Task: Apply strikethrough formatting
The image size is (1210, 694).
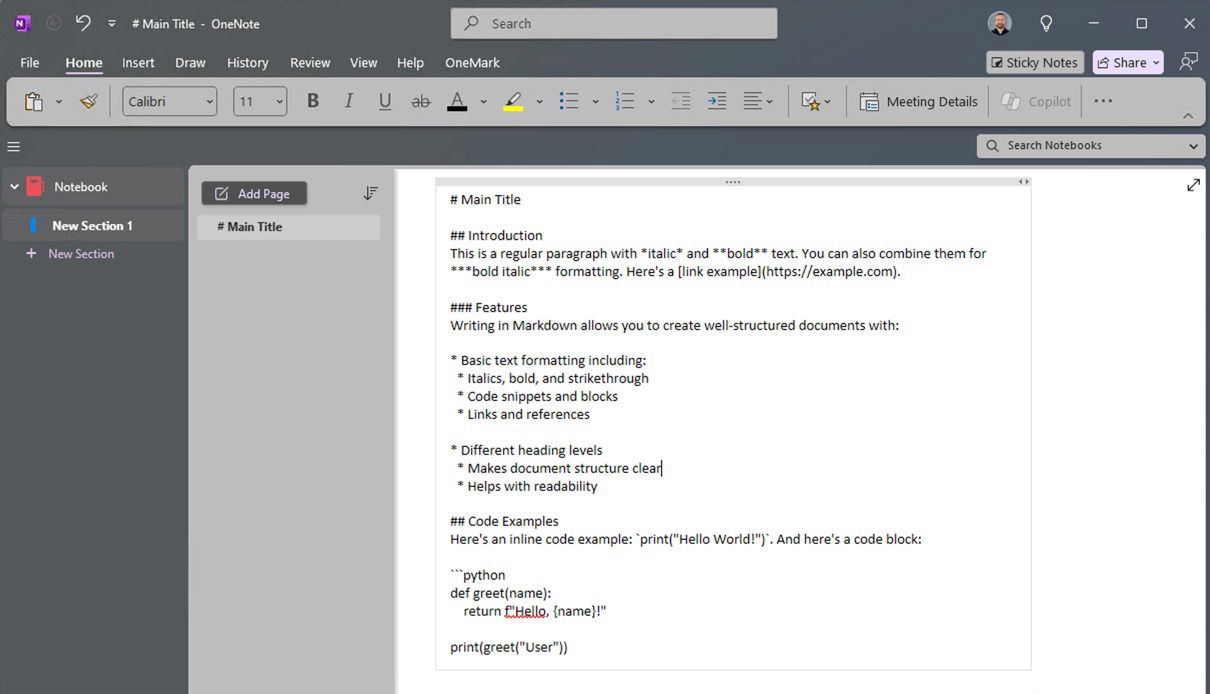Action: [x=420, y=101]
